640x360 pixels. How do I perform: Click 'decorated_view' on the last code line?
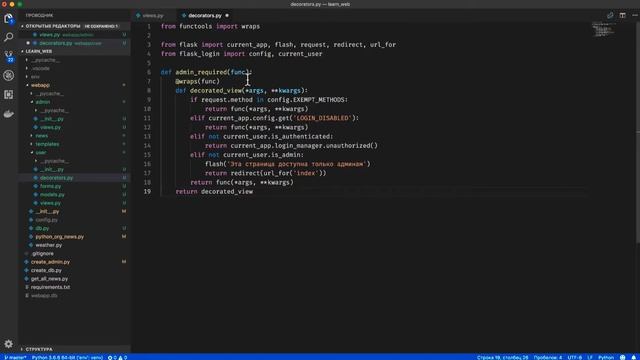[227, 191]
